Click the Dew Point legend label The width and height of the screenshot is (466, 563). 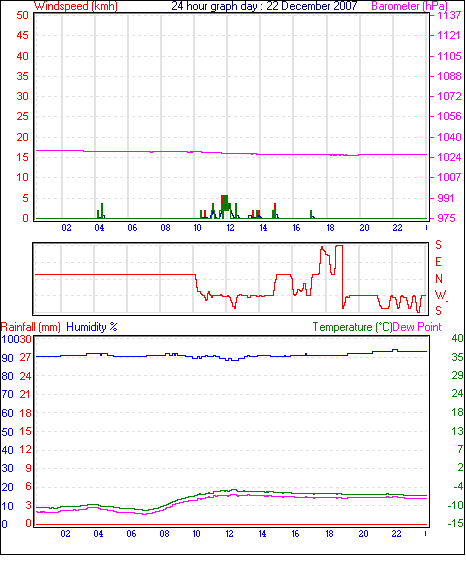(x=417, y=327)
